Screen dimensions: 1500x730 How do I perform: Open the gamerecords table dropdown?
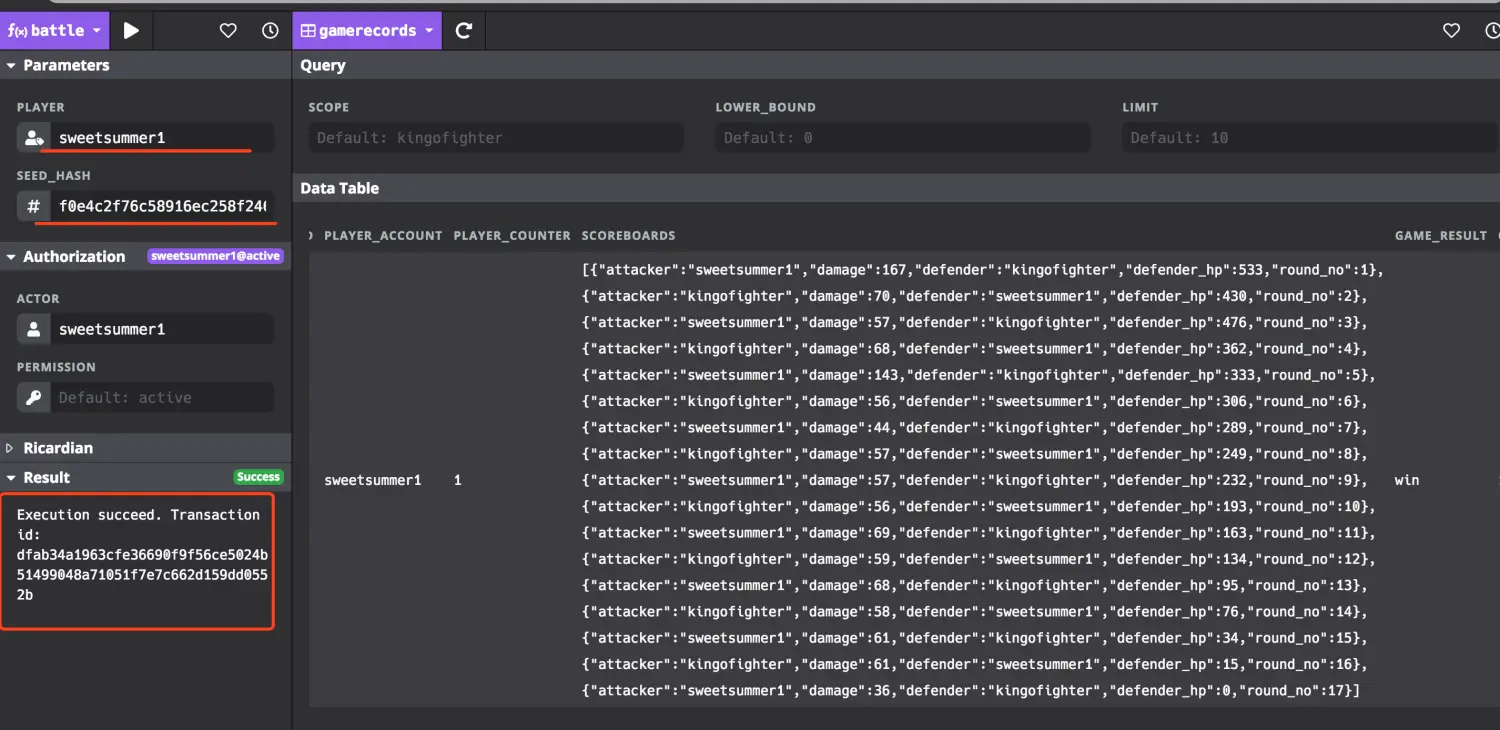pyautogui.click(x=366, y=31)
